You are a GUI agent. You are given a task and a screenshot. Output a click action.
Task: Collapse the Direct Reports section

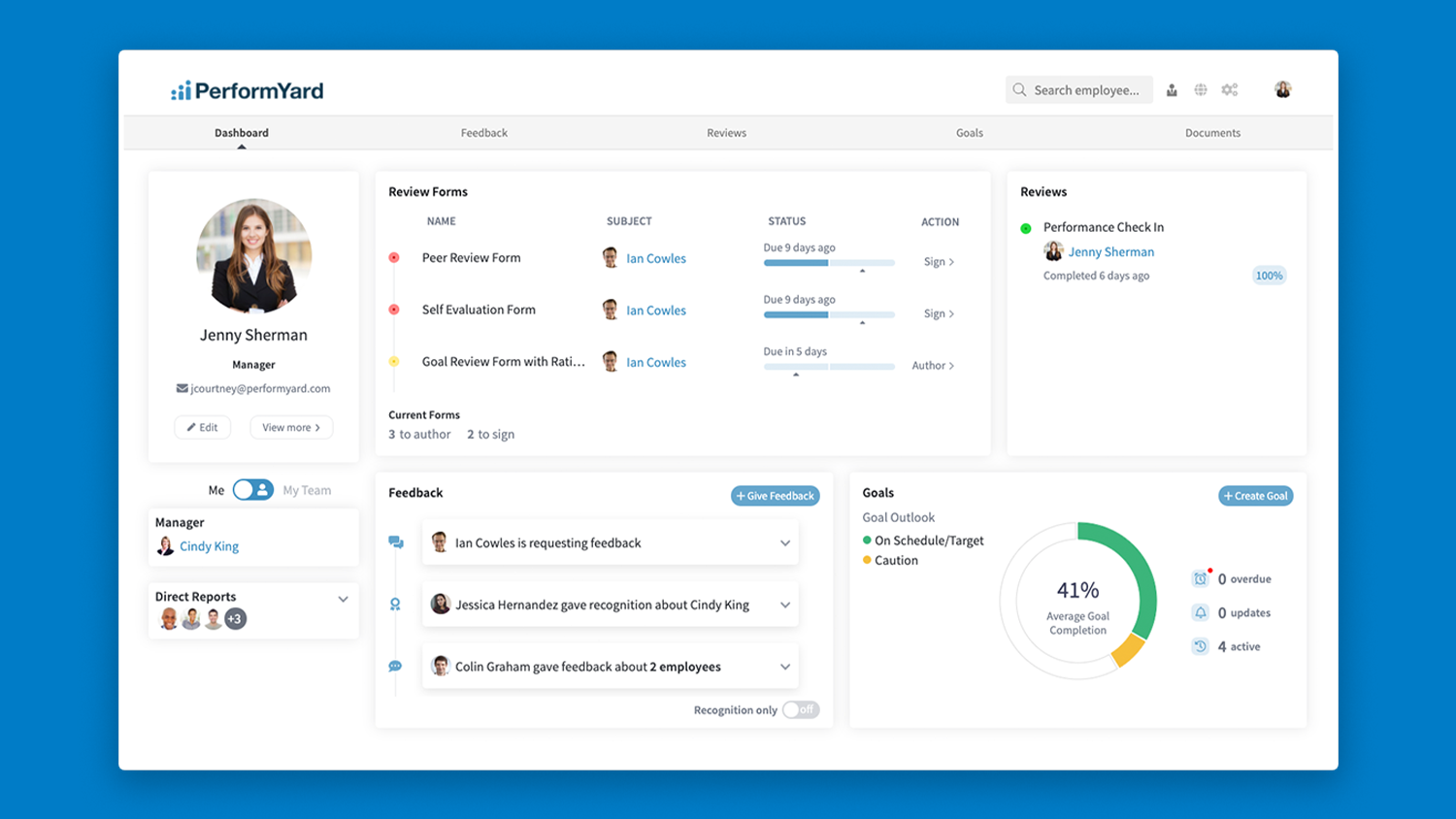[342, 599]
